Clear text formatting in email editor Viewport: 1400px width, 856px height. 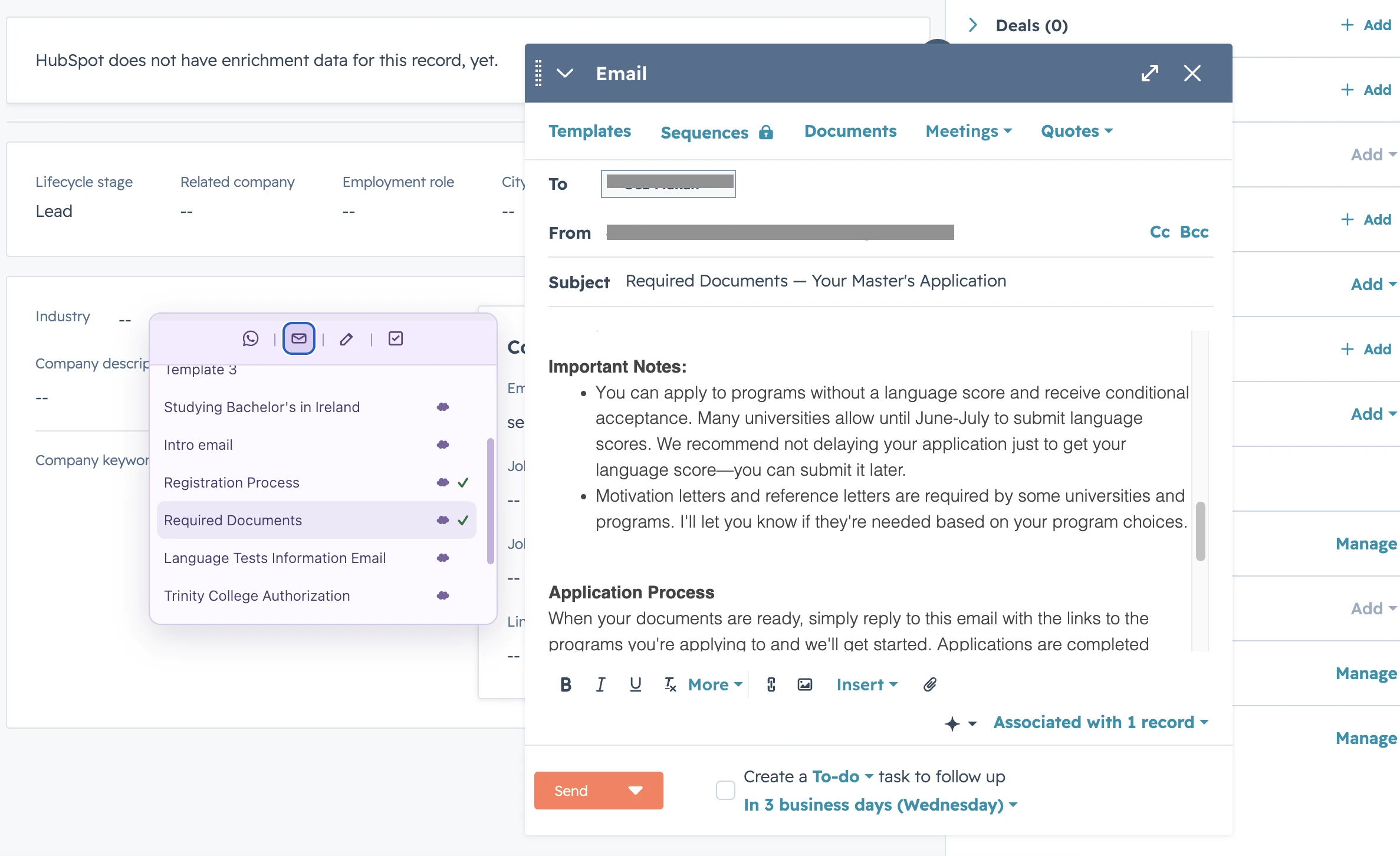(670, 684)
